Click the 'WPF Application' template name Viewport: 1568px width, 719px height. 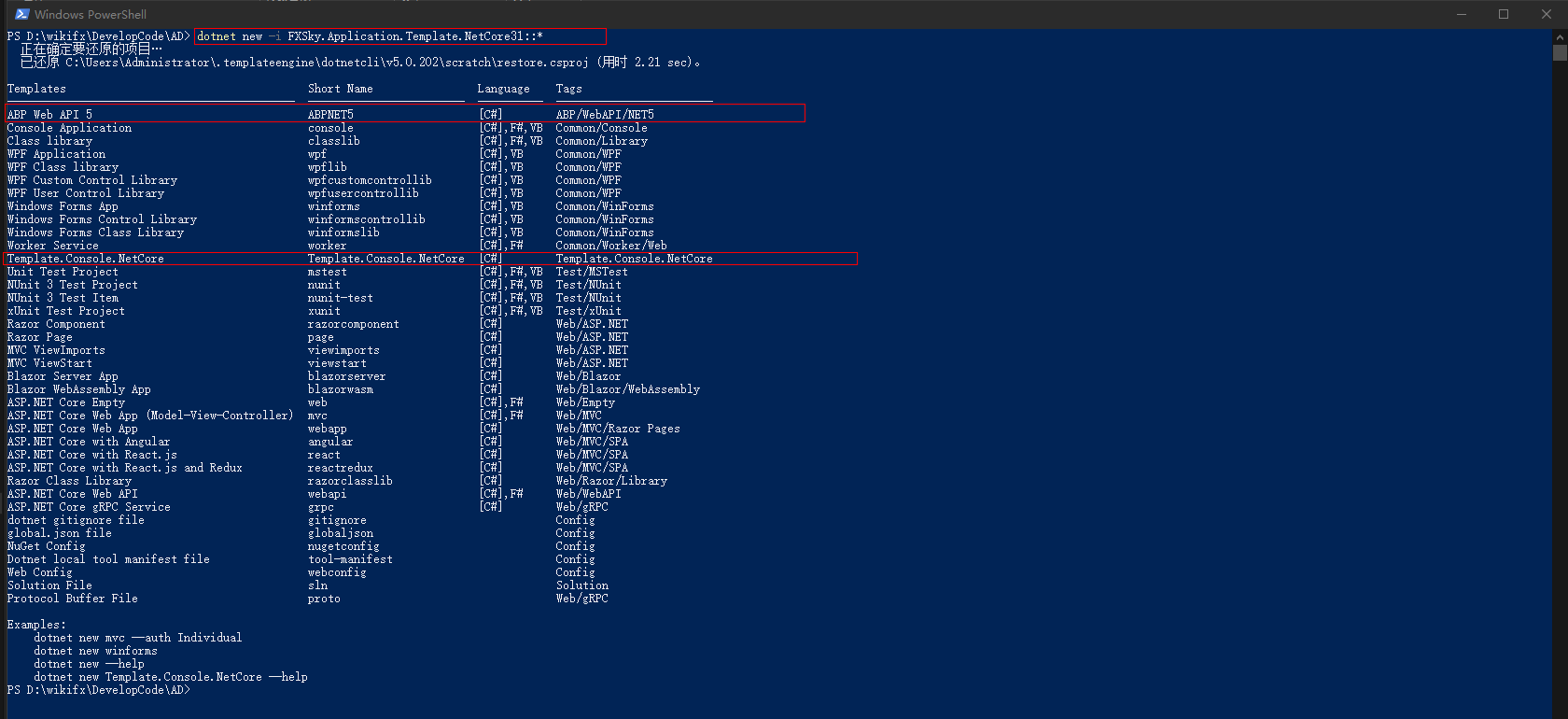[x=56, y=154]
